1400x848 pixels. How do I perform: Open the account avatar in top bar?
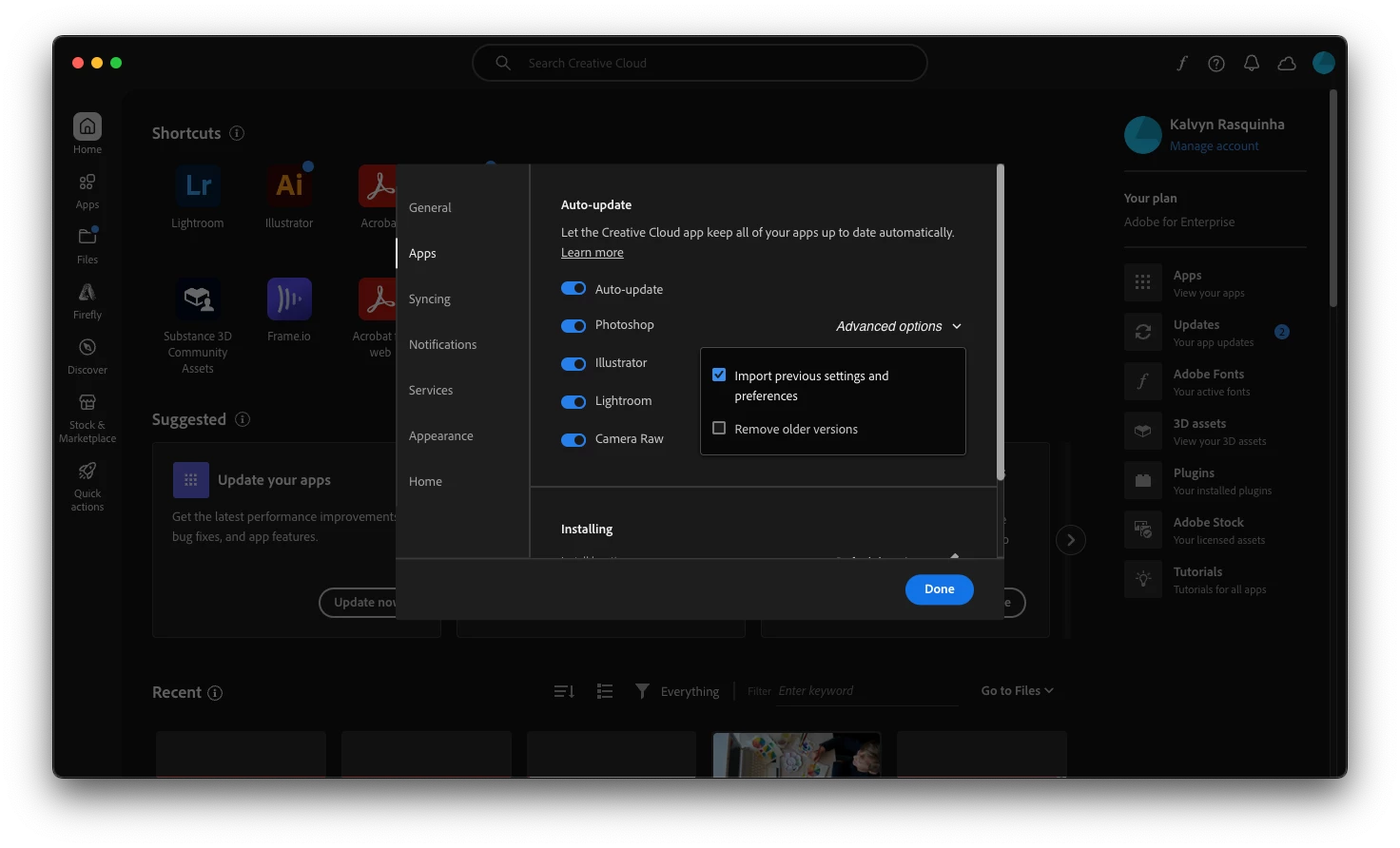click(1324, 63)
